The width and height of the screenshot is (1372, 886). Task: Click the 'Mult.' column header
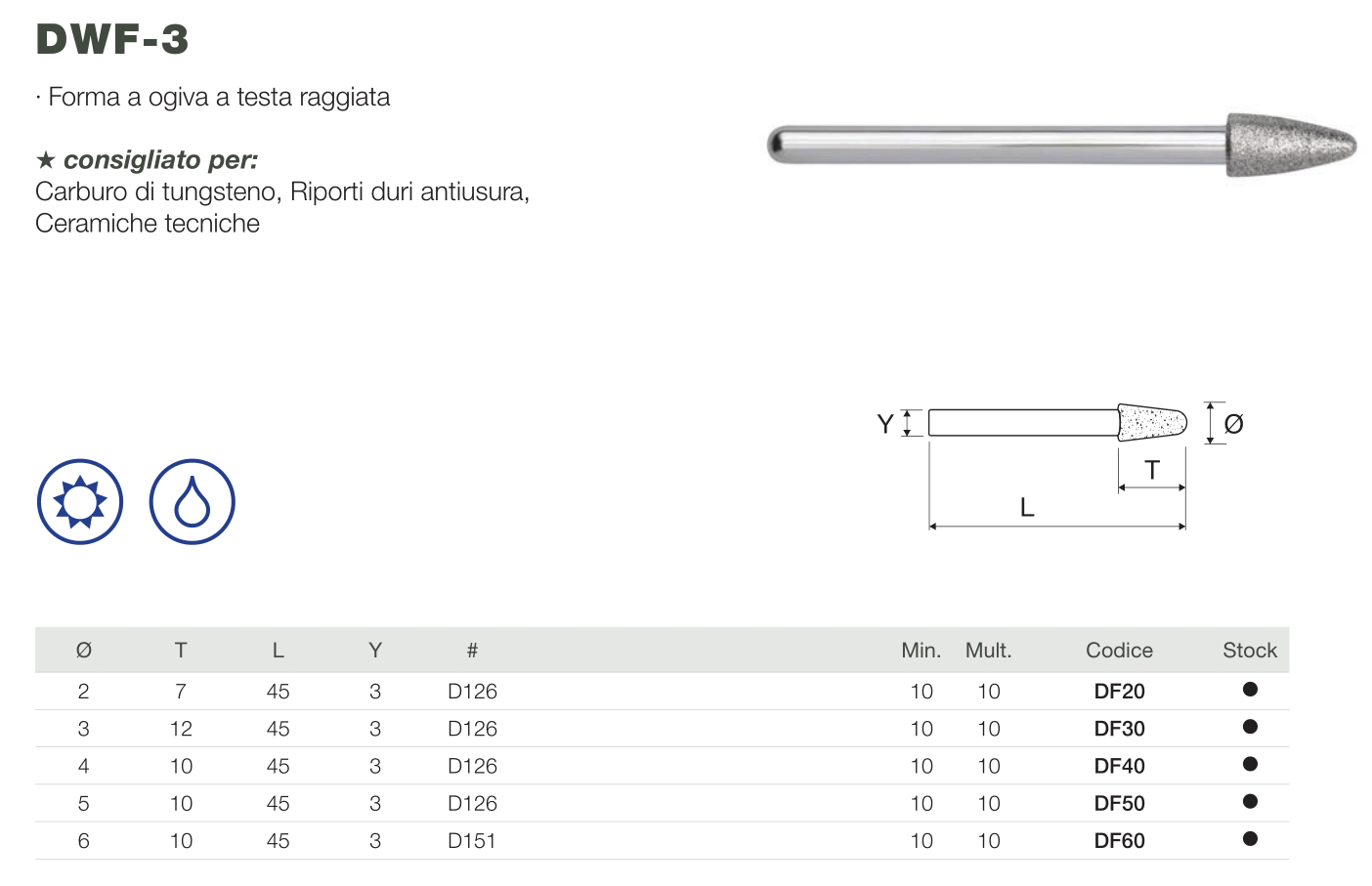tap(988, 651)
